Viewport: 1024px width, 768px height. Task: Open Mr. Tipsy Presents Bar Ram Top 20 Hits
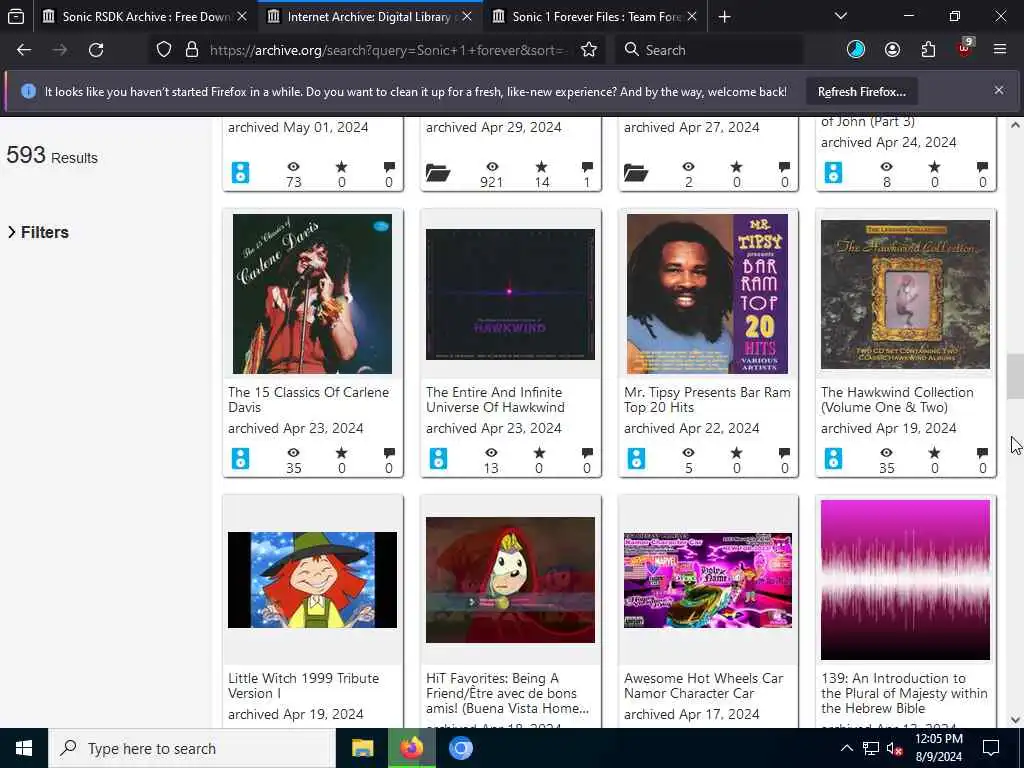click(707, 400)
